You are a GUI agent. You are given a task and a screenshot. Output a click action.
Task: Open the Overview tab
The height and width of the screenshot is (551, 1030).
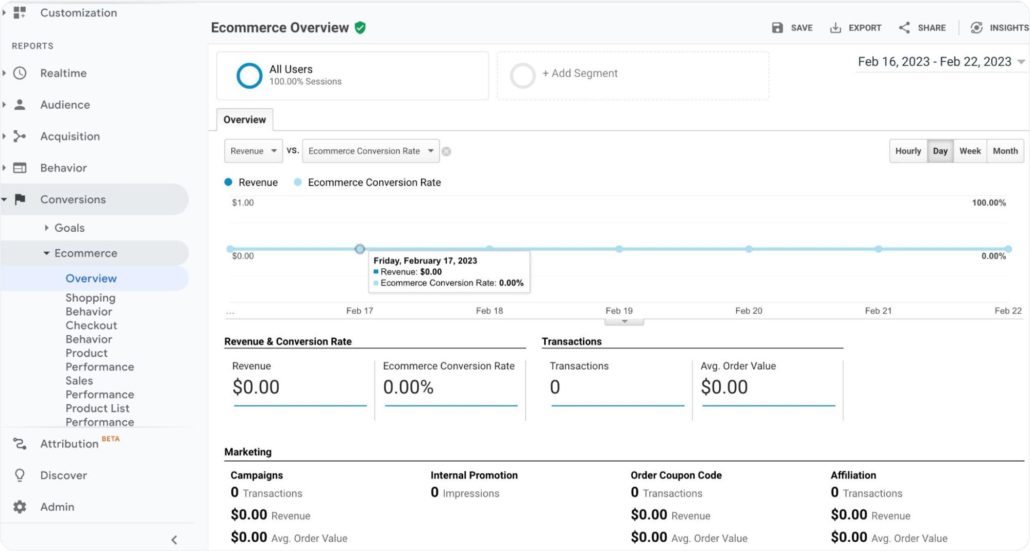click(x=244, y=120)
